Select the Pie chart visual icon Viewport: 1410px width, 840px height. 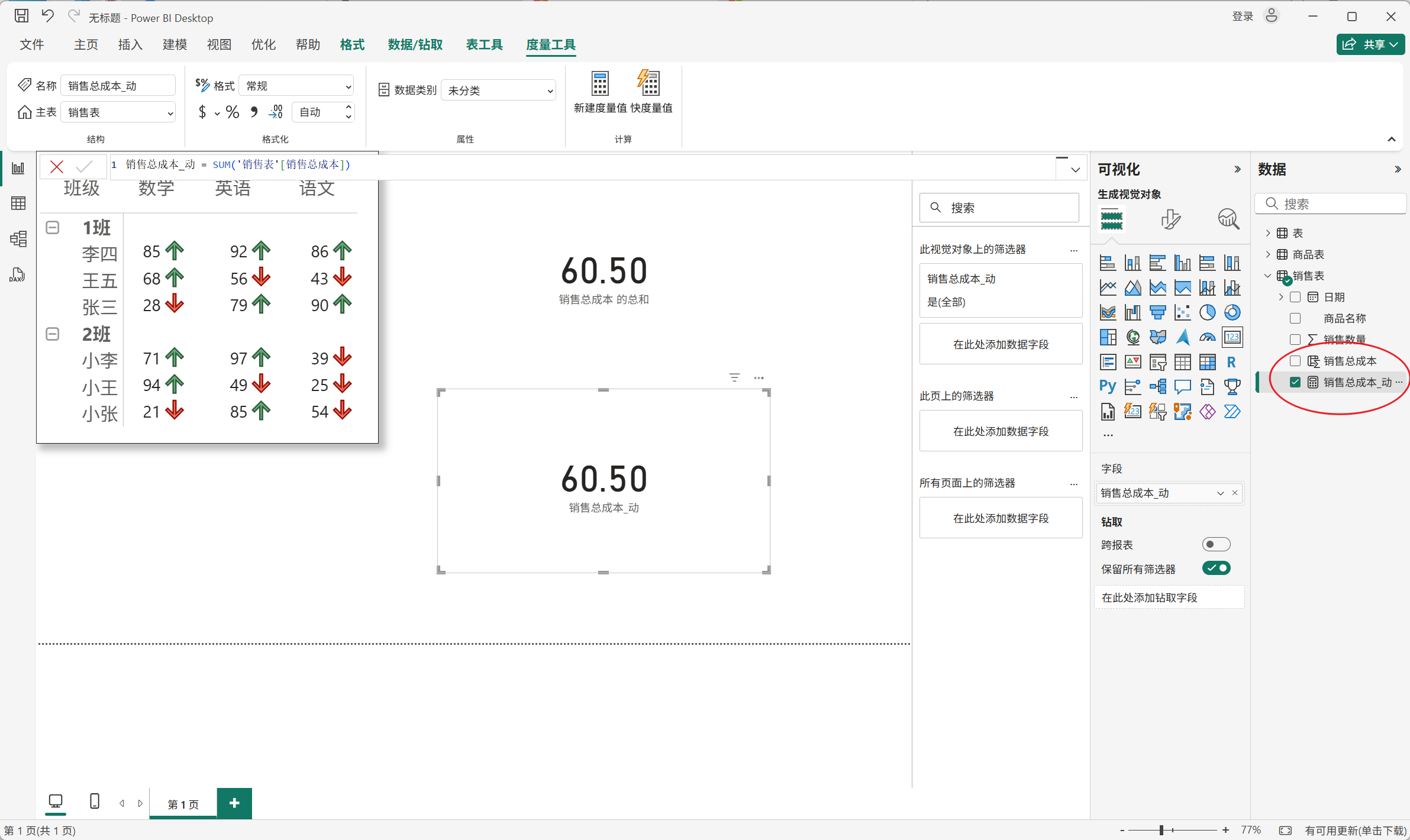1207,312
